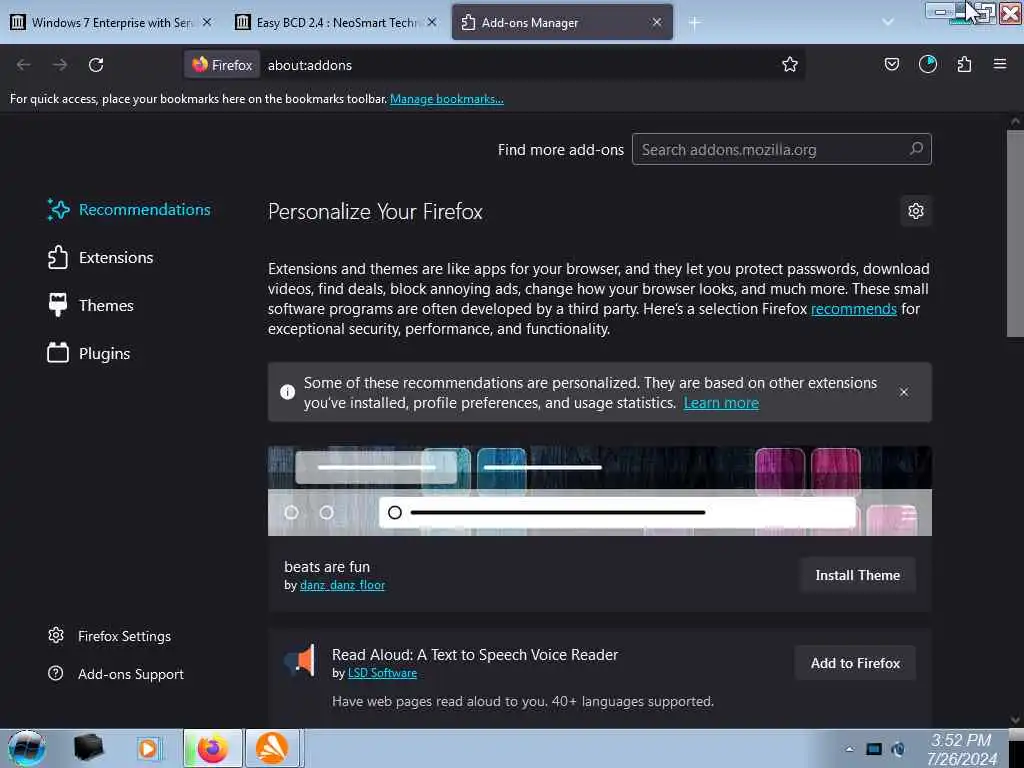Switch to the Windows 7 Enterprise tab
1024x768 pixels.
pyautogui.click(x=111, y=22)
